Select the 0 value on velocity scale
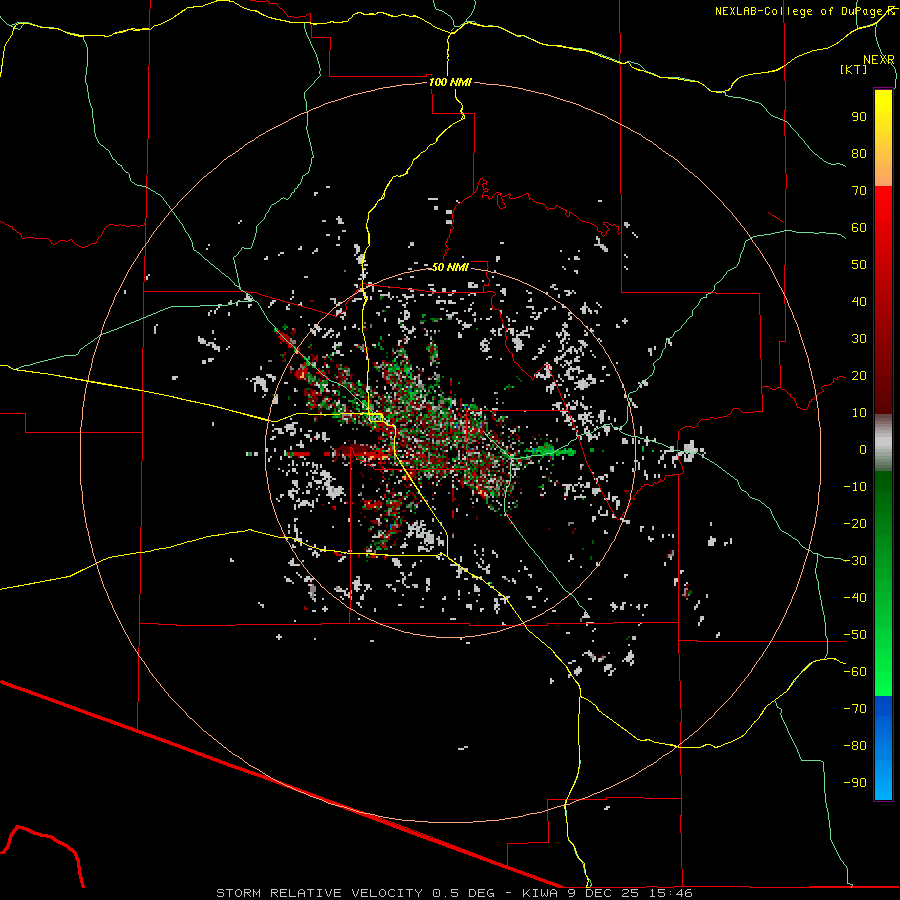900x900 pixels. tap(863, 449)
